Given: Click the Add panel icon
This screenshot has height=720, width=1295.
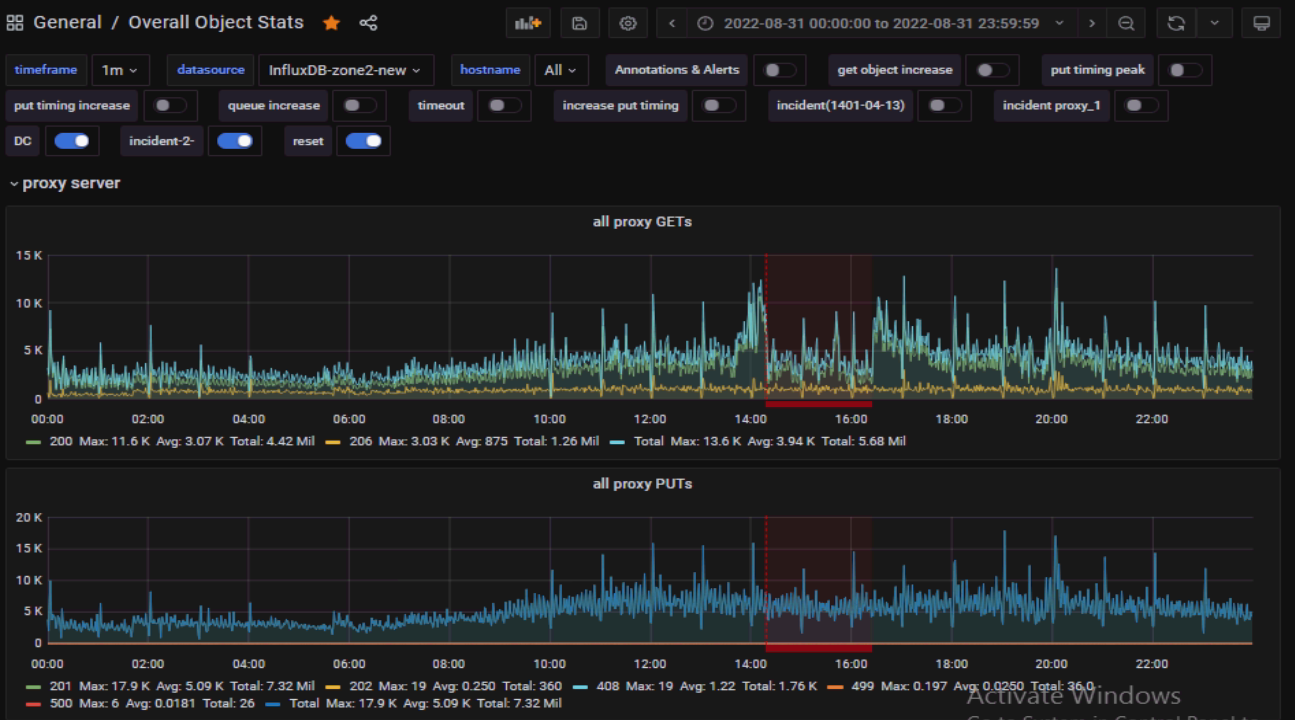Looking at the screenshot, I should [528, 23].
